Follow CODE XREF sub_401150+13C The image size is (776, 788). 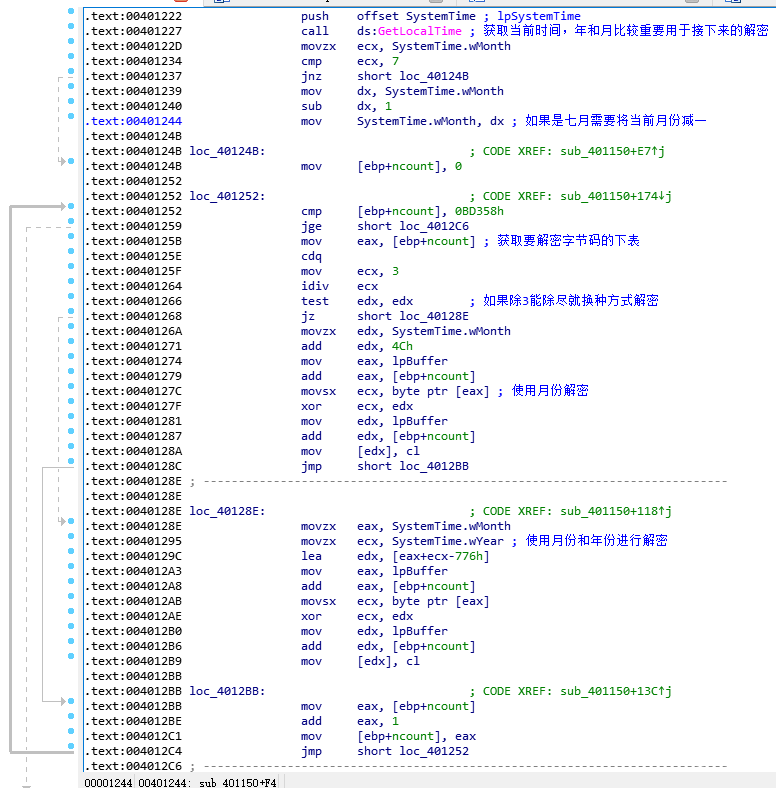616,692
